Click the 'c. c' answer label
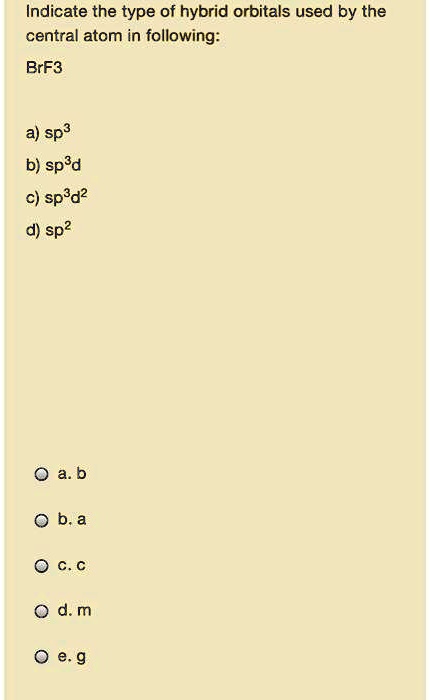 pyautogui.click(x=71, y=565)
